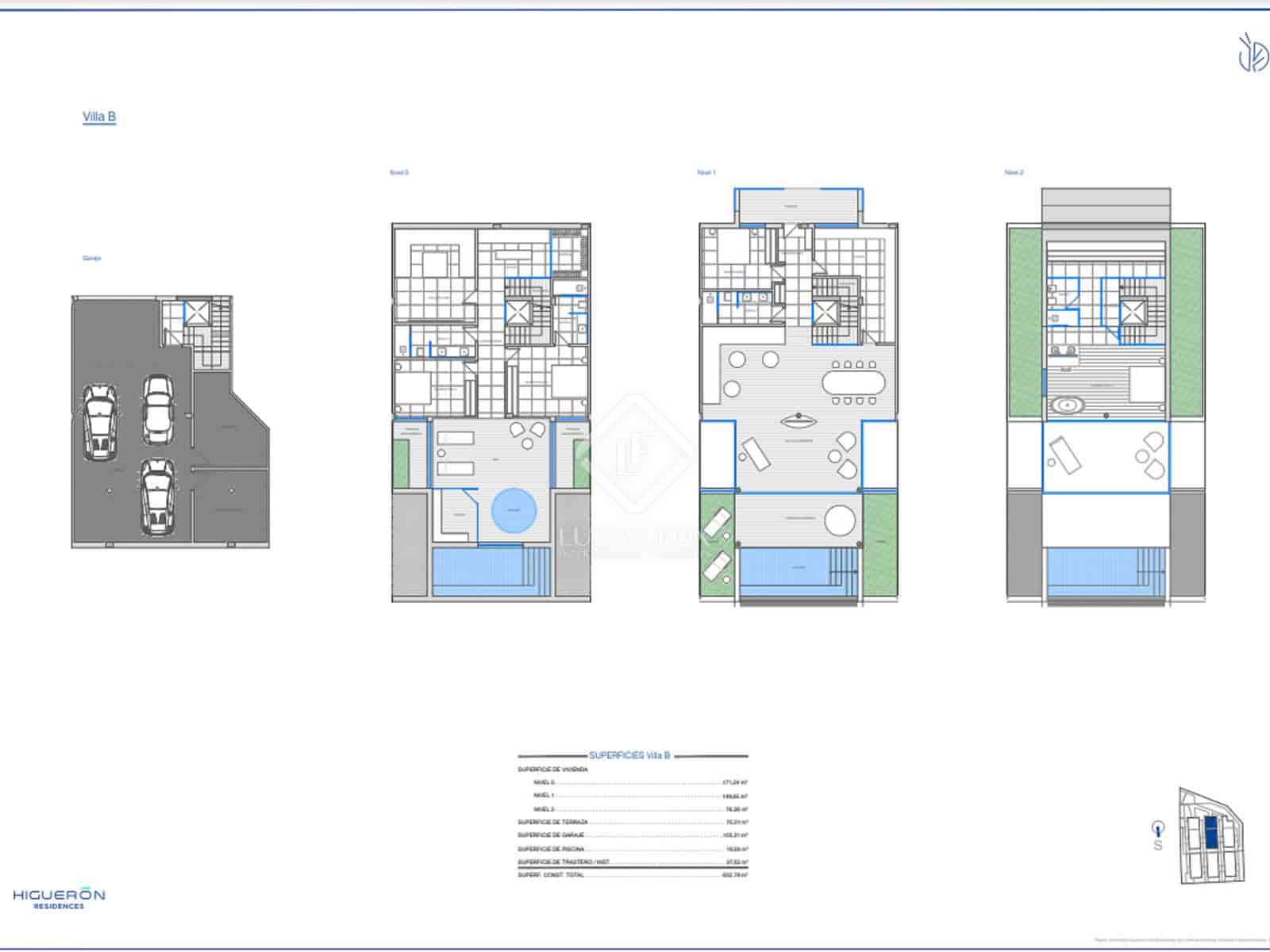Click the leftmost car in the garage
This screenshot has height=952, width=1270.
click(100, 422)
